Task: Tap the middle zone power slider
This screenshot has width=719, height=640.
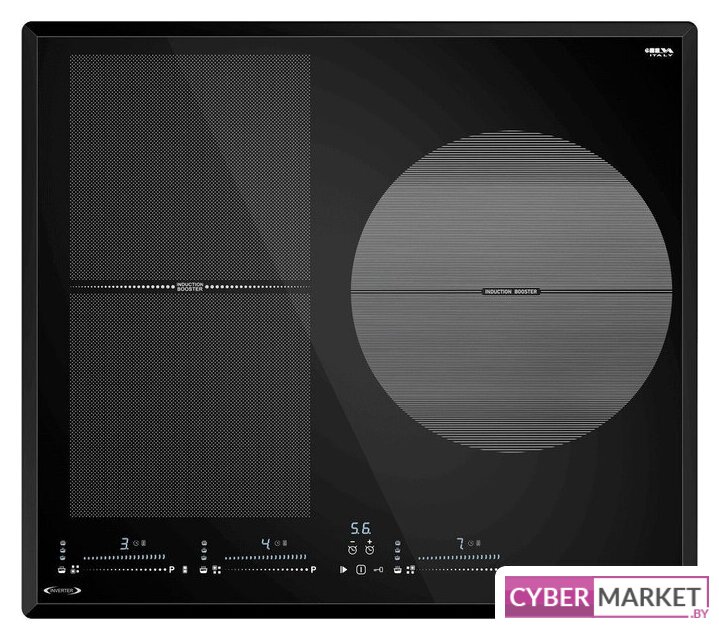Action: tap(265, 557)
